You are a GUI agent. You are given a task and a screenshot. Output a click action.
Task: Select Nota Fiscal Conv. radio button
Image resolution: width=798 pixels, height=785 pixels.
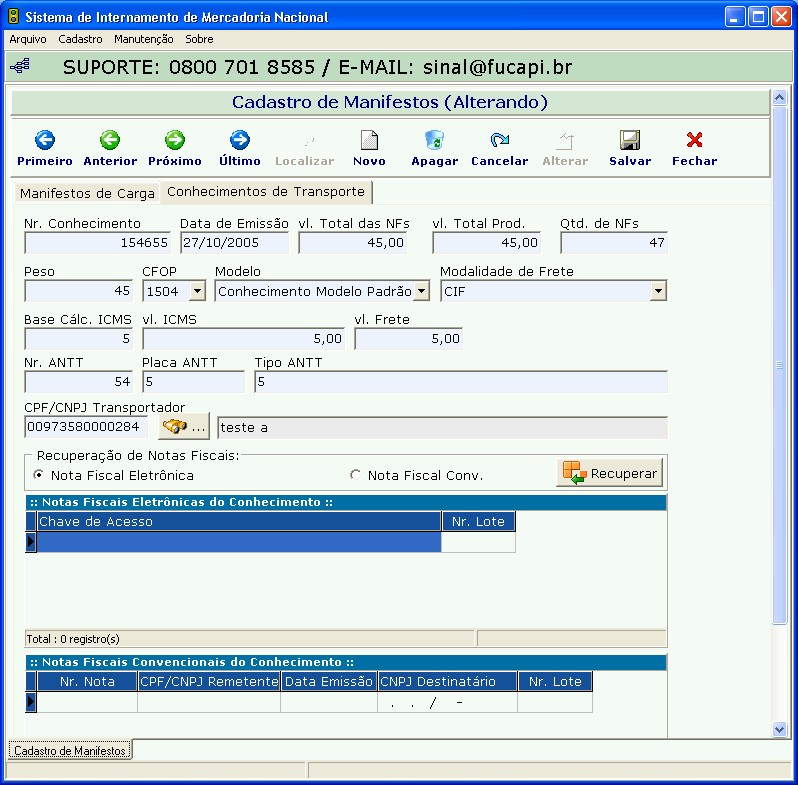pyautogui.click(x=355, y=475)
